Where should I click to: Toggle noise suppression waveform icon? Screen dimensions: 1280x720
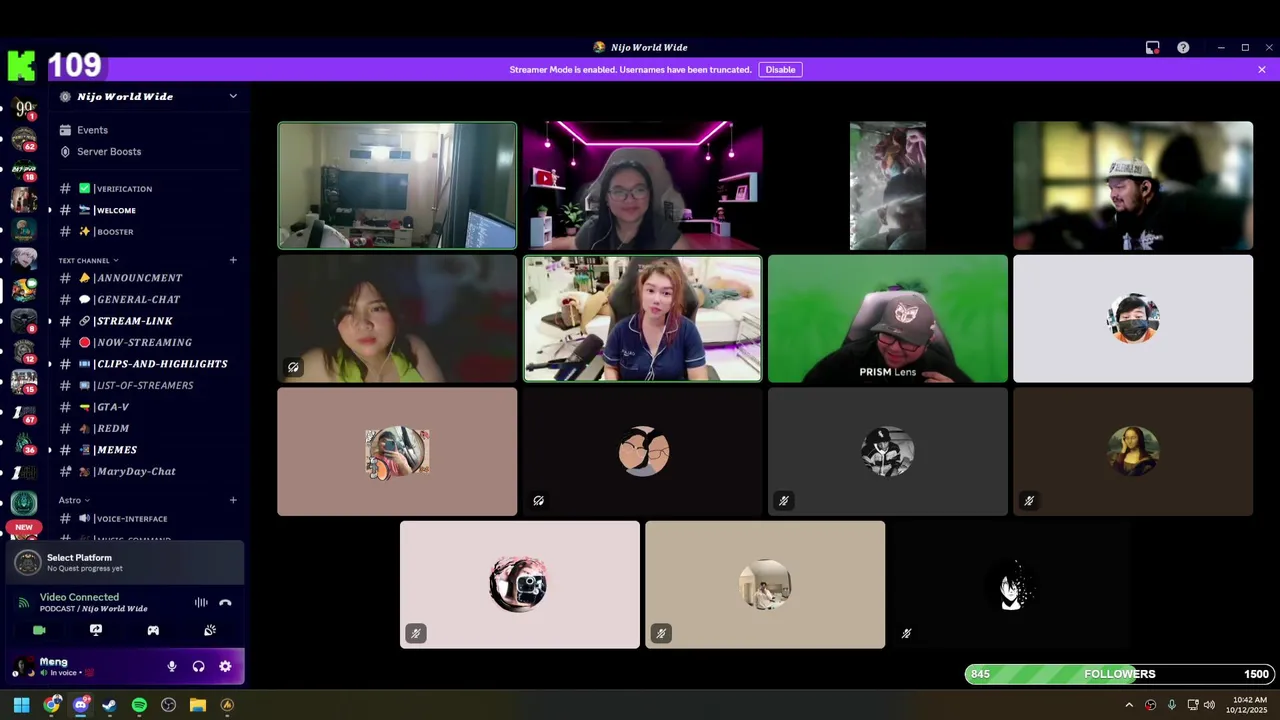point(201,603)
